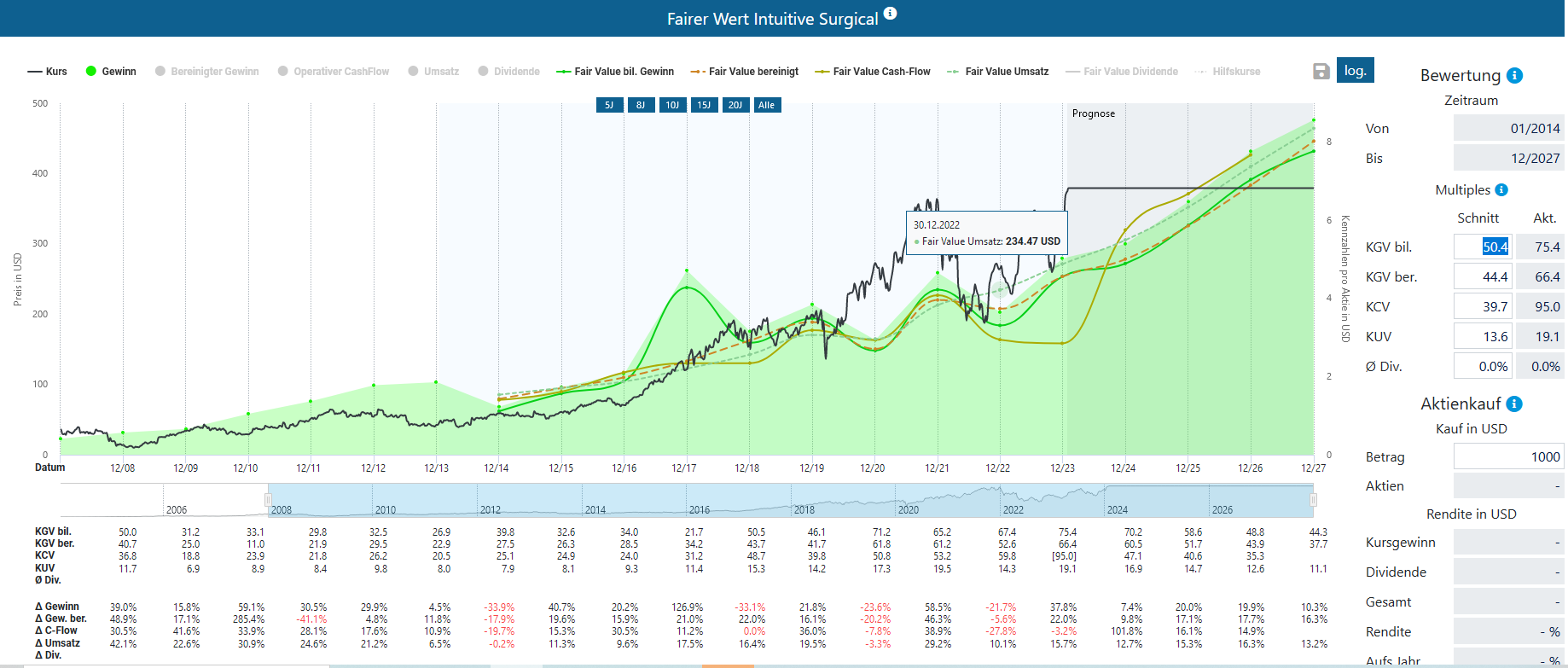Hide the Fair Value Cash-Flow line
The height and width of the screenshot is (668, 1568).
pos(873,72)
